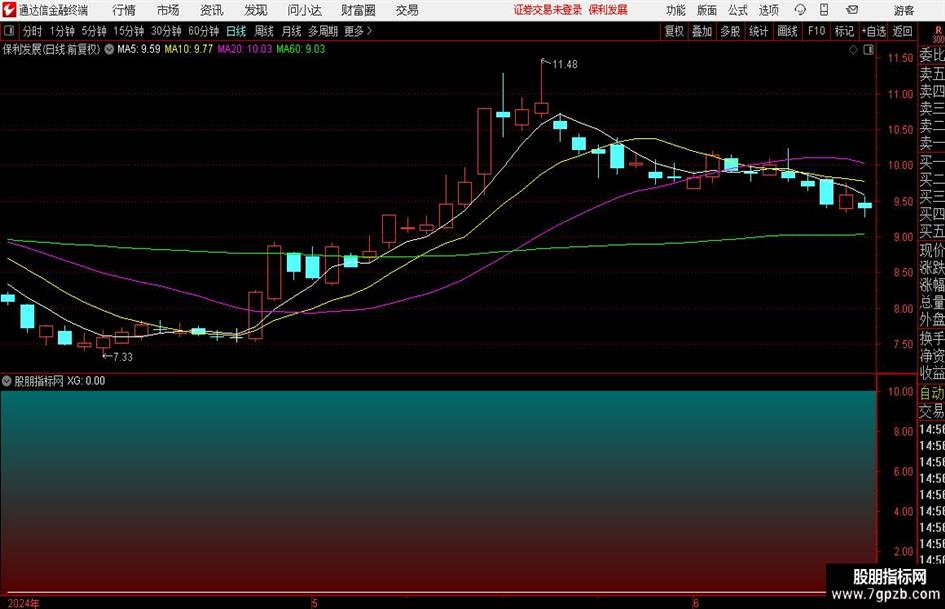Click the 7.33 low price marker
This screenshot has width=945, height=609.
point(123,357)
